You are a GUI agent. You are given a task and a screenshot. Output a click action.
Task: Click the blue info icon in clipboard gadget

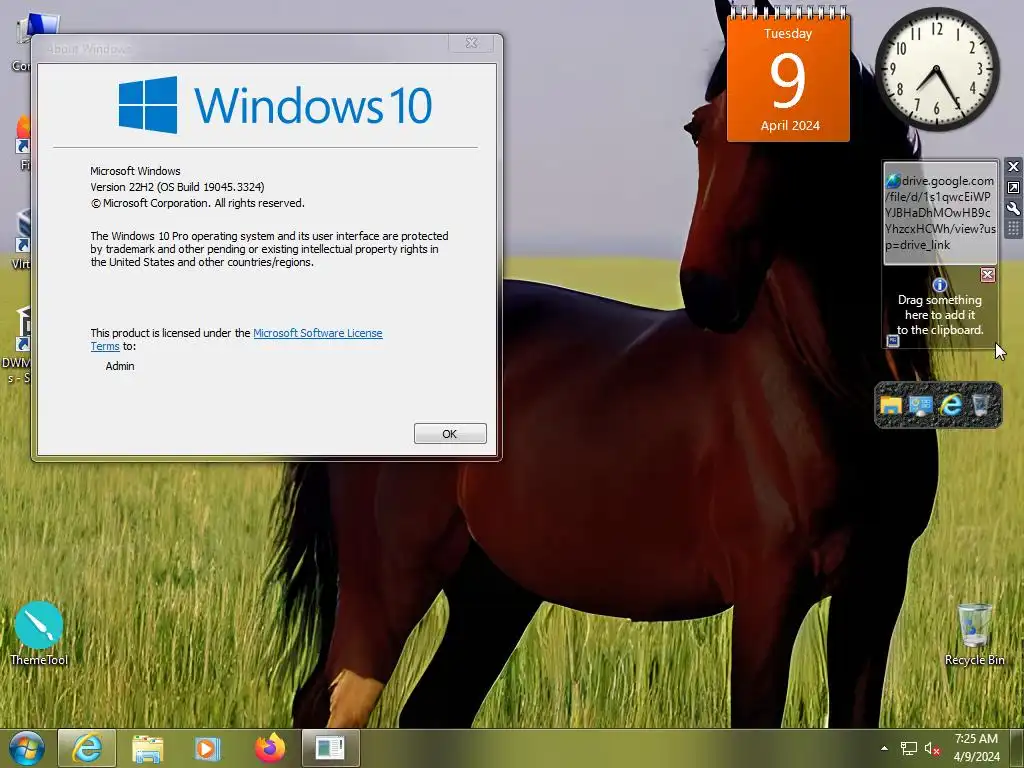point(940,285)
